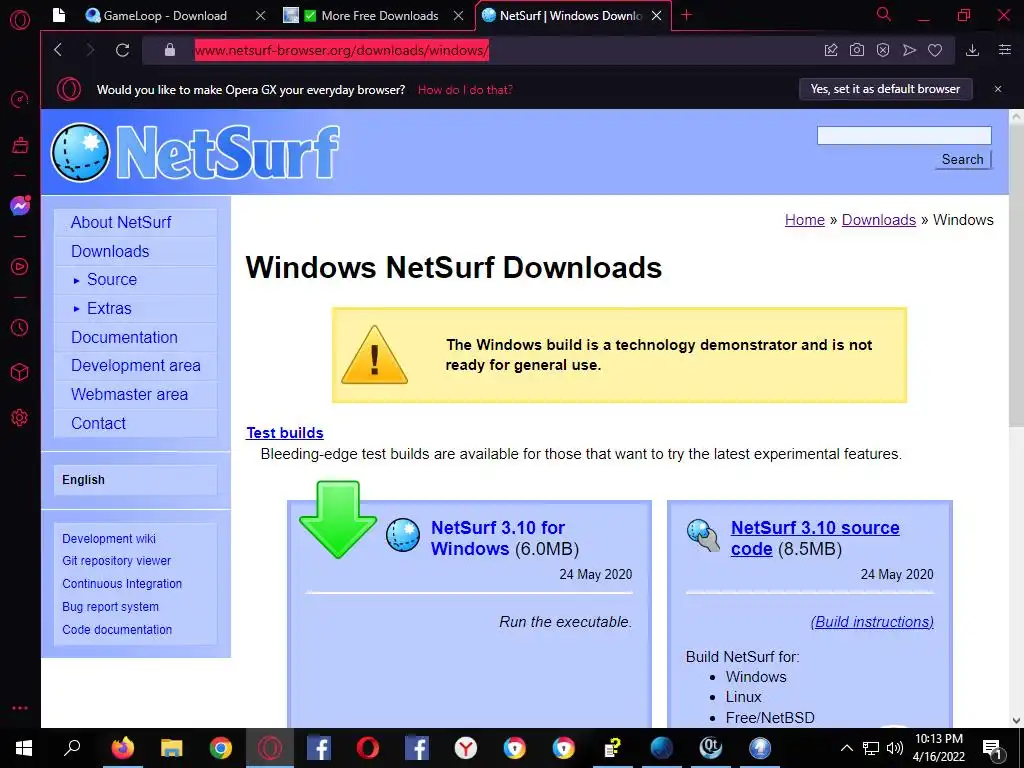Click the three dots at sidebar bottom

click(20, 708)
